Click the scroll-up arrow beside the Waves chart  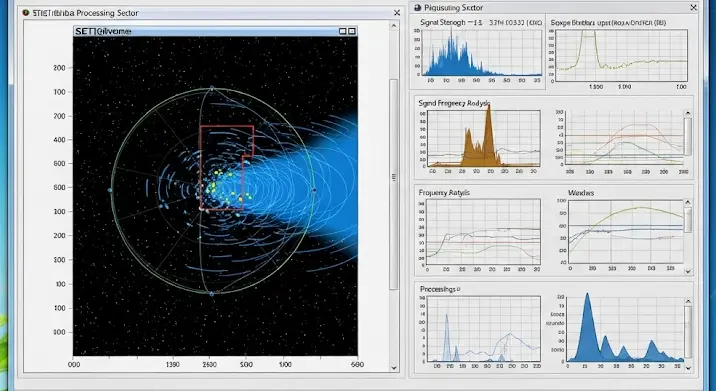(688, 202)
